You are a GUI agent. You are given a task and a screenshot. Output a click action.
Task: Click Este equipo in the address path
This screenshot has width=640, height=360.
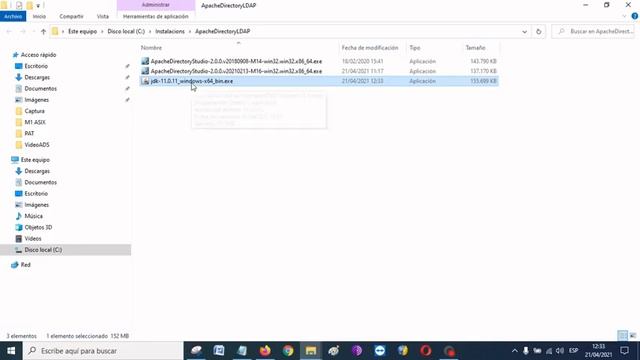coord(82,31)
